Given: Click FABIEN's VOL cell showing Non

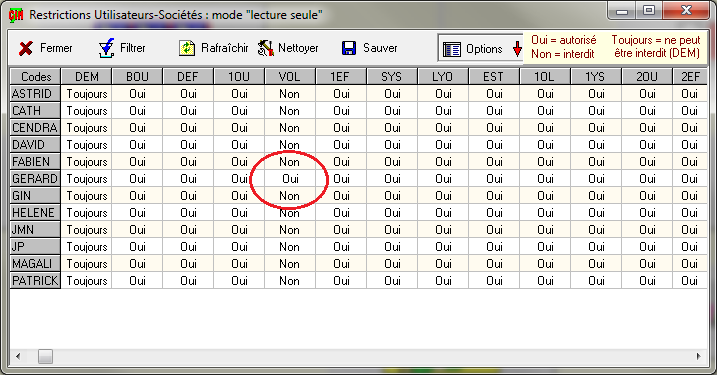Looking at the screenshot, I should pyautogui.click(x=290, y=161).
